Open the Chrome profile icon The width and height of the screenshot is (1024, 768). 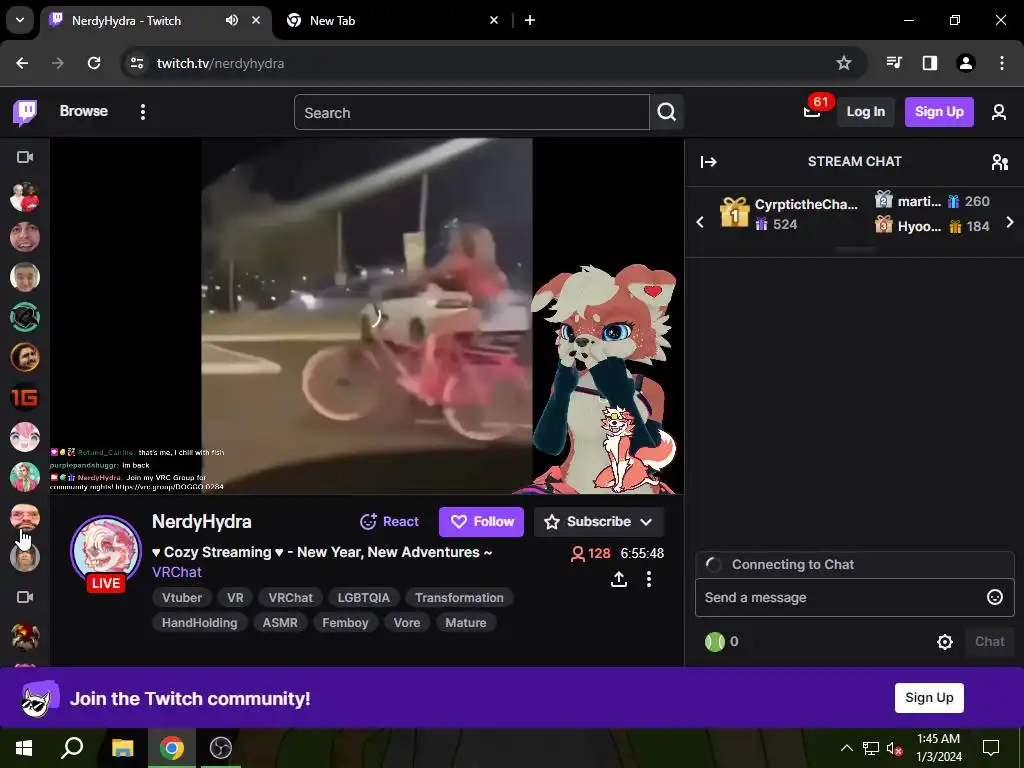pos(966,63)
